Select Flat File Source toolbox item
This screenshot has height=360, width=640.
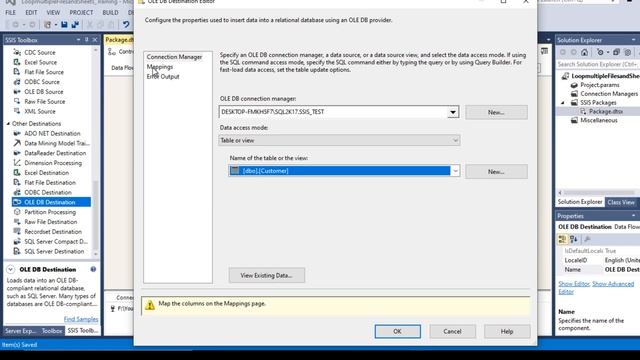pos(44,72)
